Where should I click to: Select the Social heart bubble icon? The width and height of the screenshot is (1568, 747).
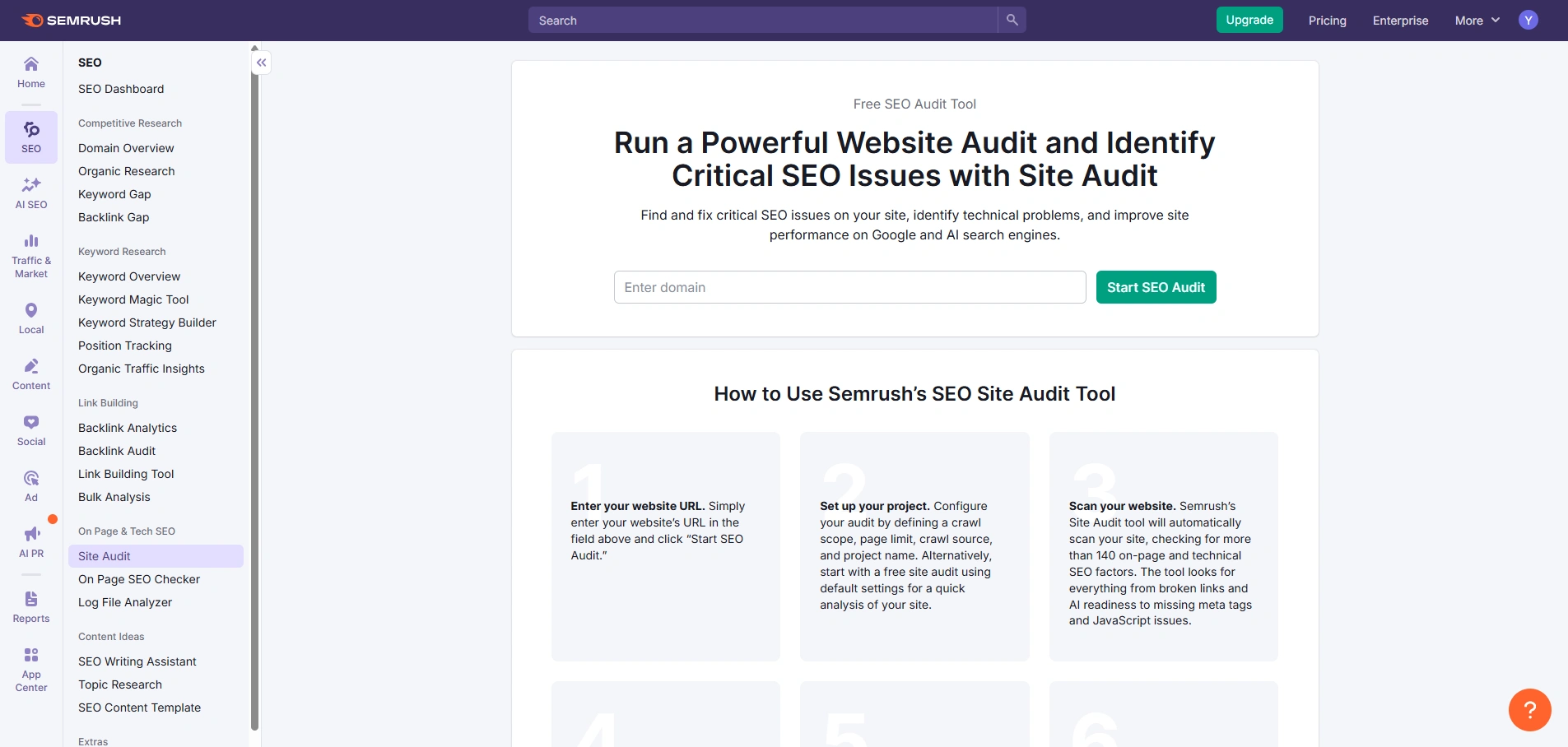coord(31,422)
